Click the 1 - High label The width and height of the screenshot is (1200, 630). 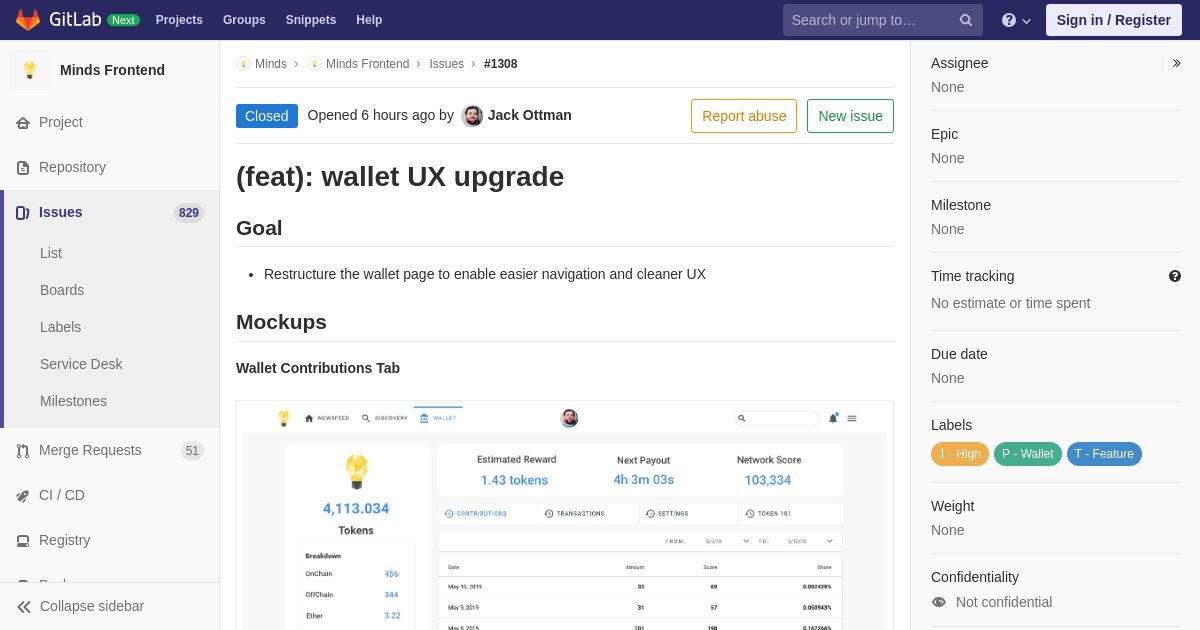tap(960, 454)
